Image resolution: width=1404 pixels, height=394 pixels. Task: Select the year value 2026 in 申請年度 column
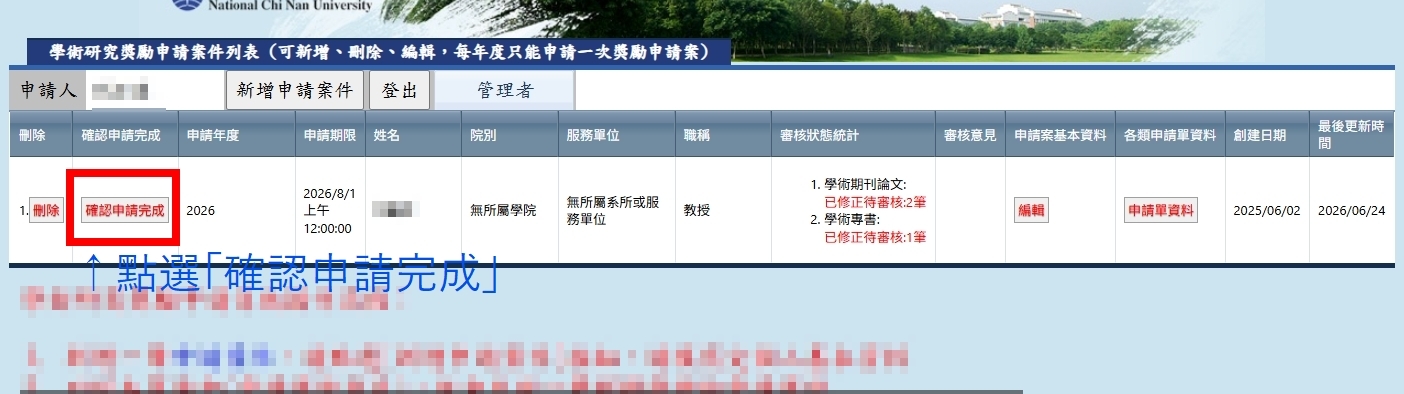201,211
